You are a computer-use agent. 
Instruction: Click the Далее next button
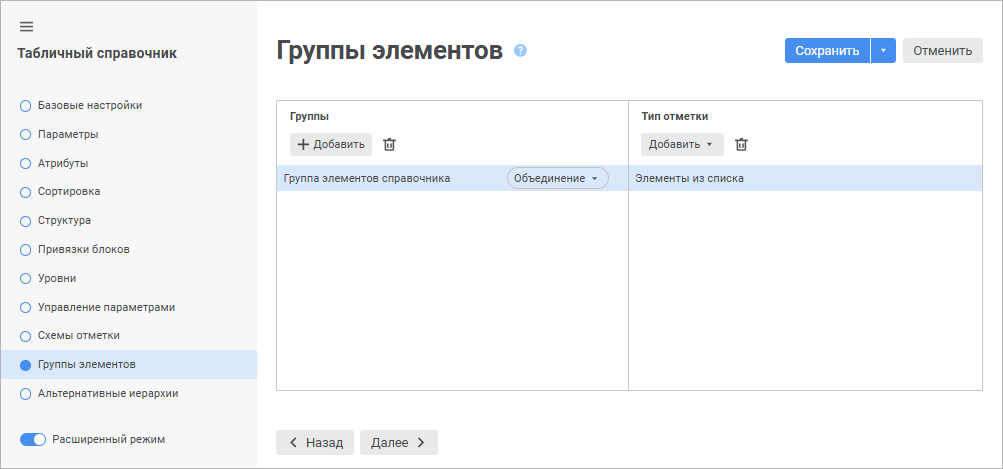tap(398, 442)
